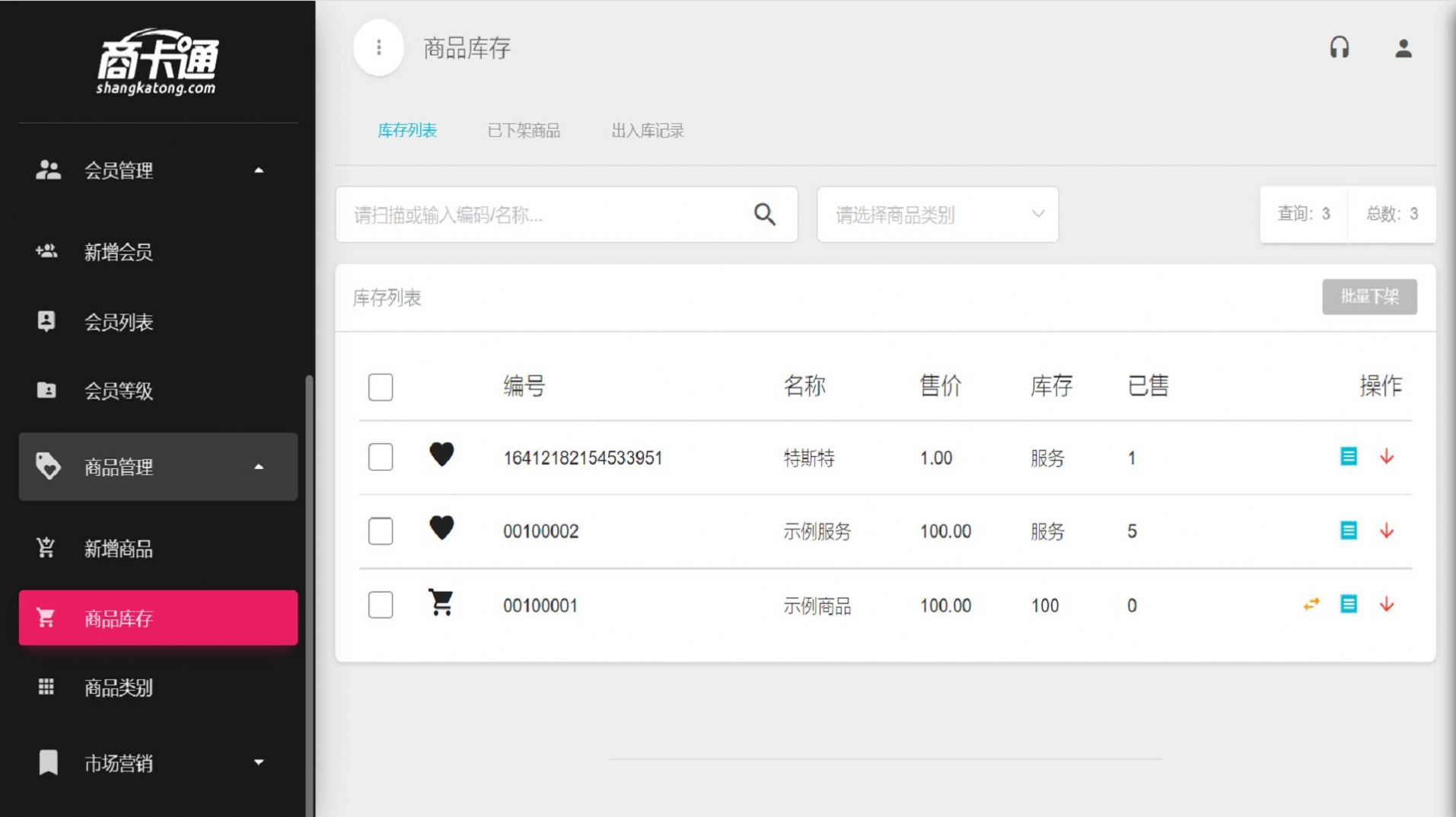
Task: Click the 批量下架 button
Action: pyautogui.click(x=1369, y=296)
